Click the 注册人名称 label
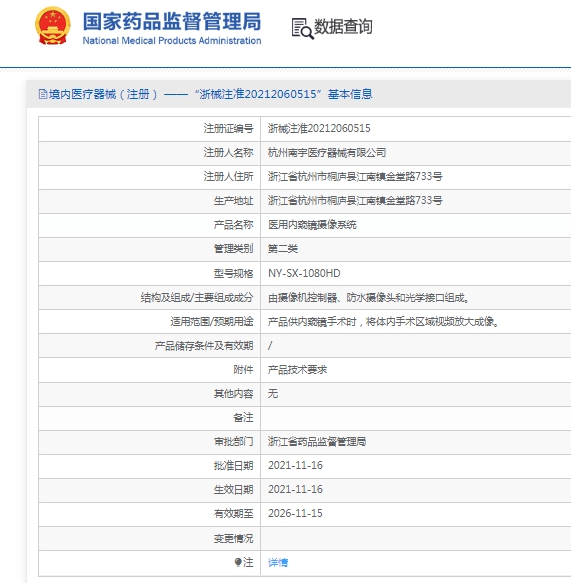 coord(228,152)
